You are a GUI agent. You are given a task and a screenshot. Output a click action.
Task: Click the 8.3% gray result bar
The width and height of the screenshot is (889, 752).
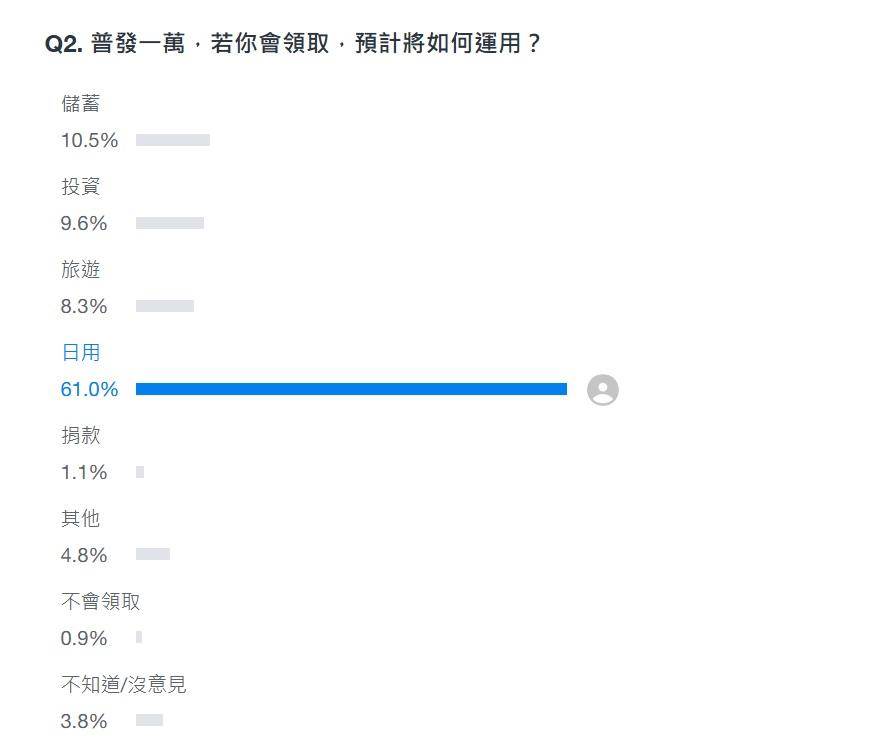tap(165, 306)
